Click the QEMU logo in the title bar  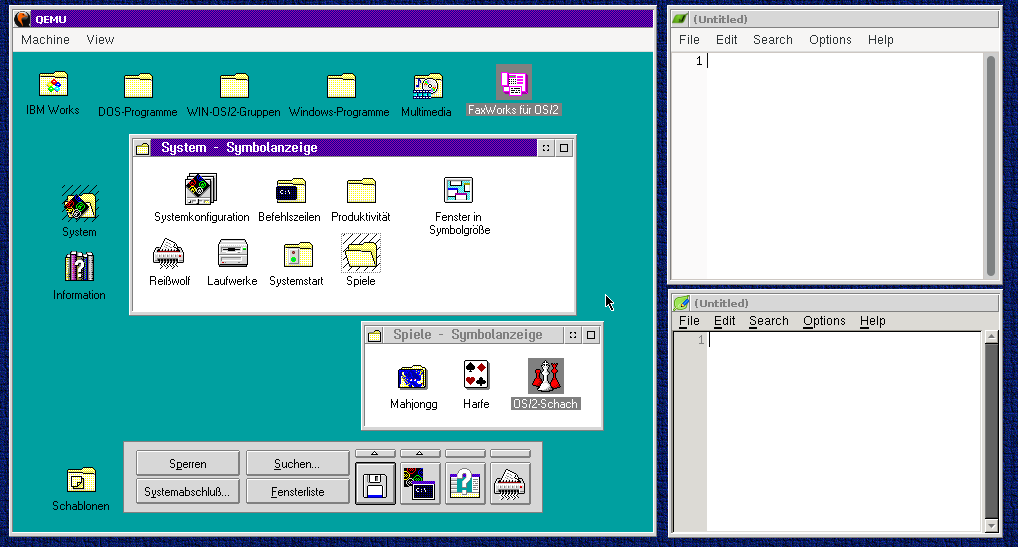click(22, 19)
